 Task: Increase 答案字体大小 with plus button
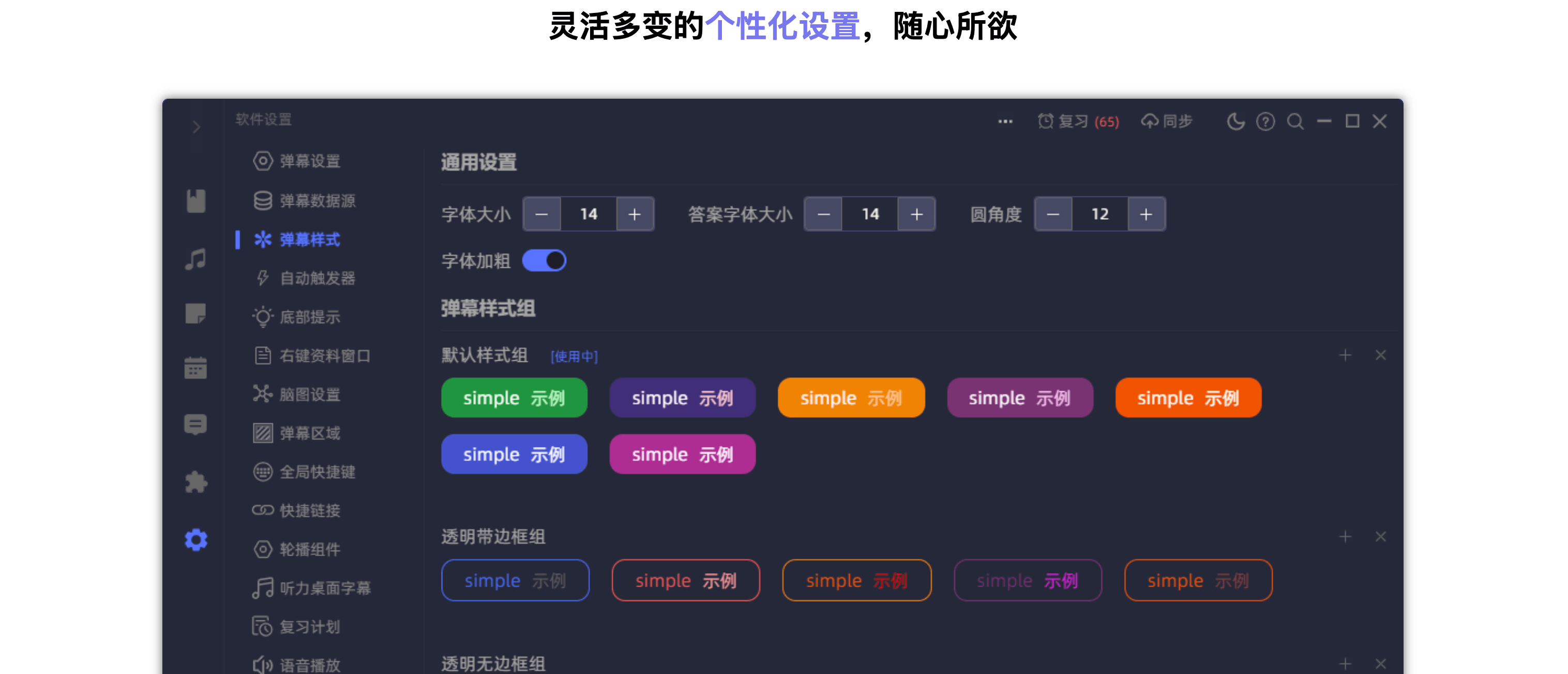point(917,214)
